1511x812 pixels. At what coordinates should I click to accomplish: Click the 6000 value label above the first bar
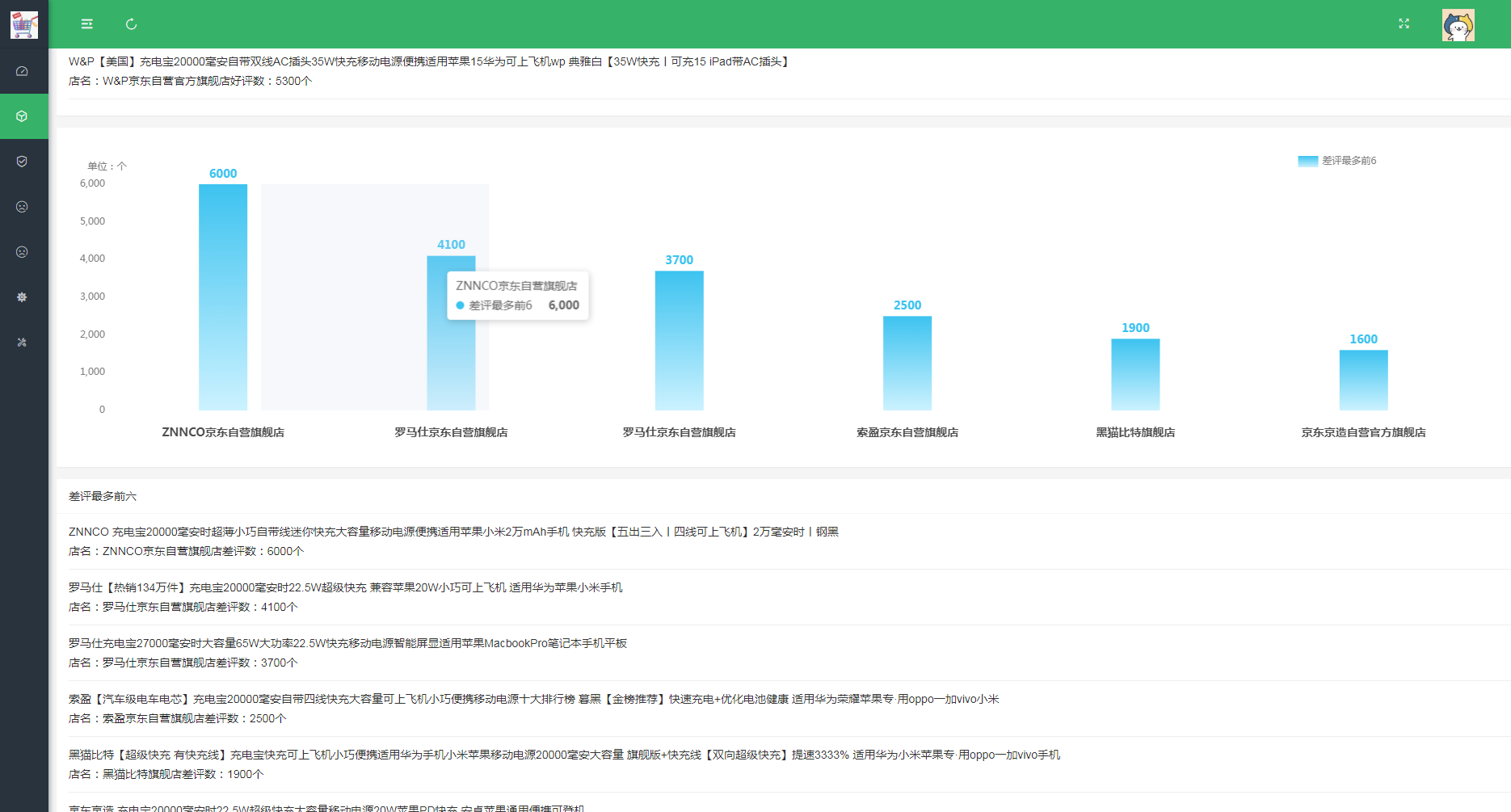click(x=223, y=174)
